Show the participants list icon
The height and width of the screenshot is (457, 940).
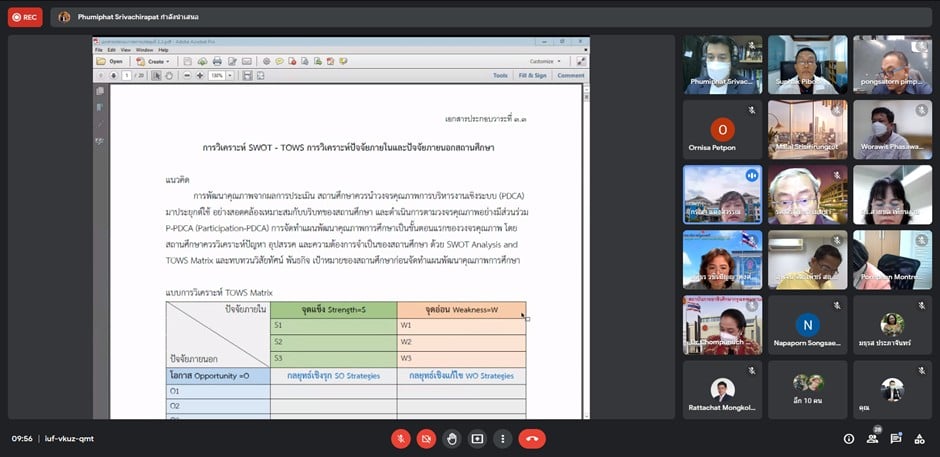(873, 438)
